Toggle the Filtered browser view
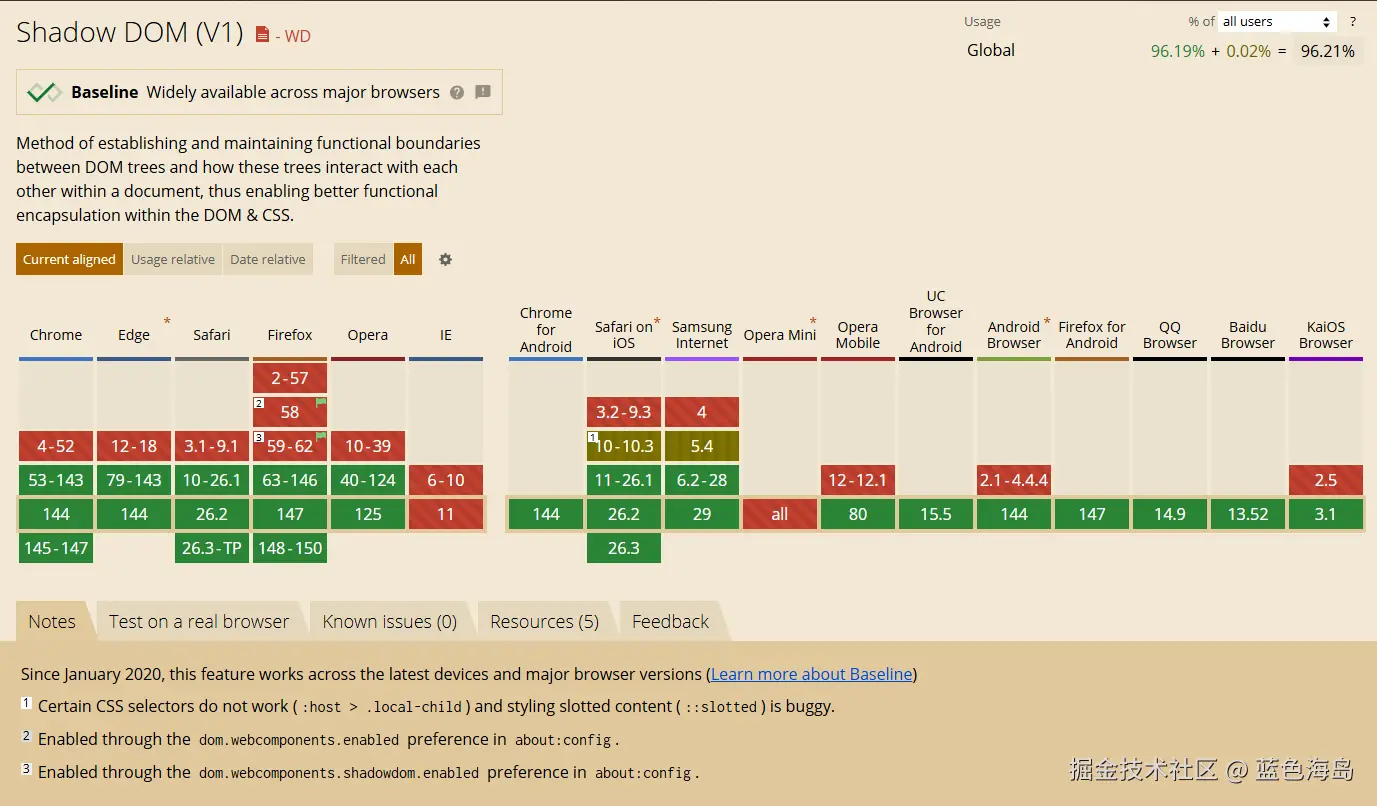The width and height of the screenshot is (1377, 806). pyautogui.click(x=363, y=259)
